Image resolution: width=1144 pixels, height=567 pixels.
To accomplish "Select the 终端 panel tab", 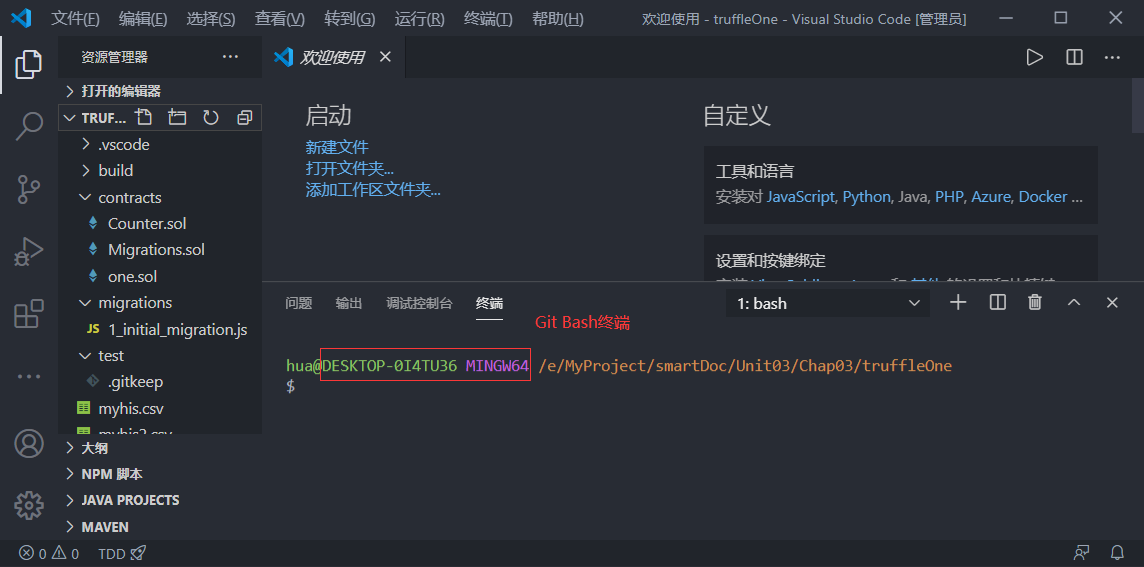I will (490, 303).
